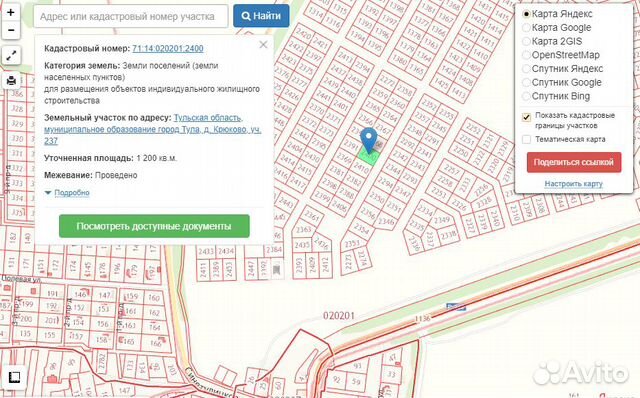Zoom out with the minus button
The height and width of the screenshot is (398, 640).
(x=11, y=30)
